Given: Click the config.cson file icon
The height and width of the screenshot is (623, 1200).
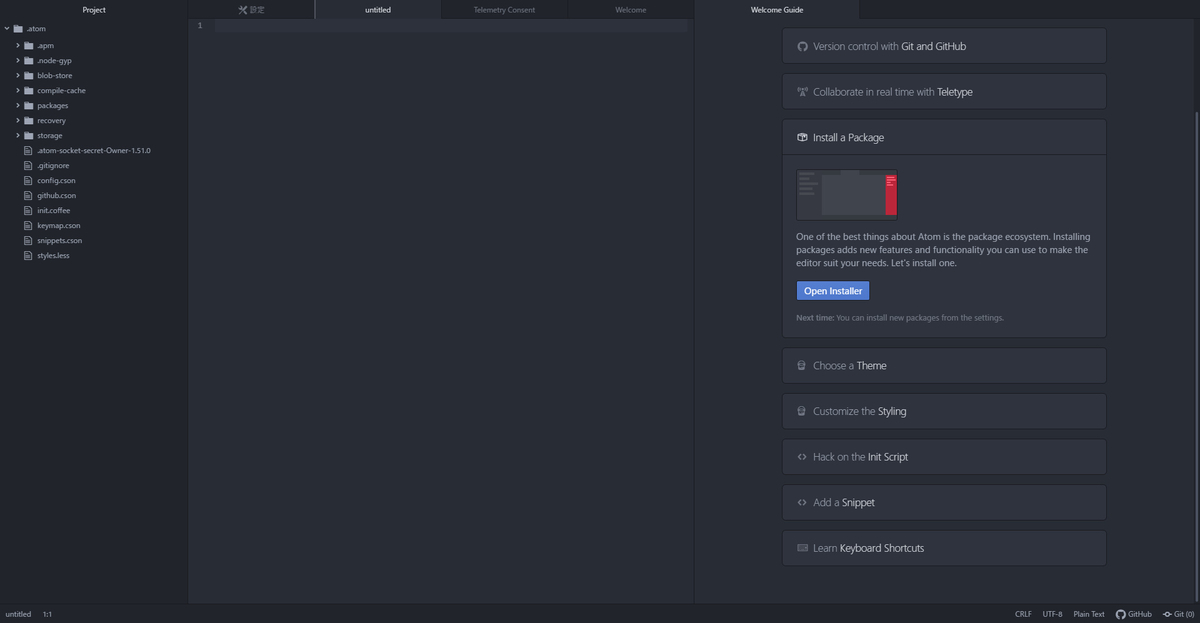Looking at the screenshot, I should point(28,180).
